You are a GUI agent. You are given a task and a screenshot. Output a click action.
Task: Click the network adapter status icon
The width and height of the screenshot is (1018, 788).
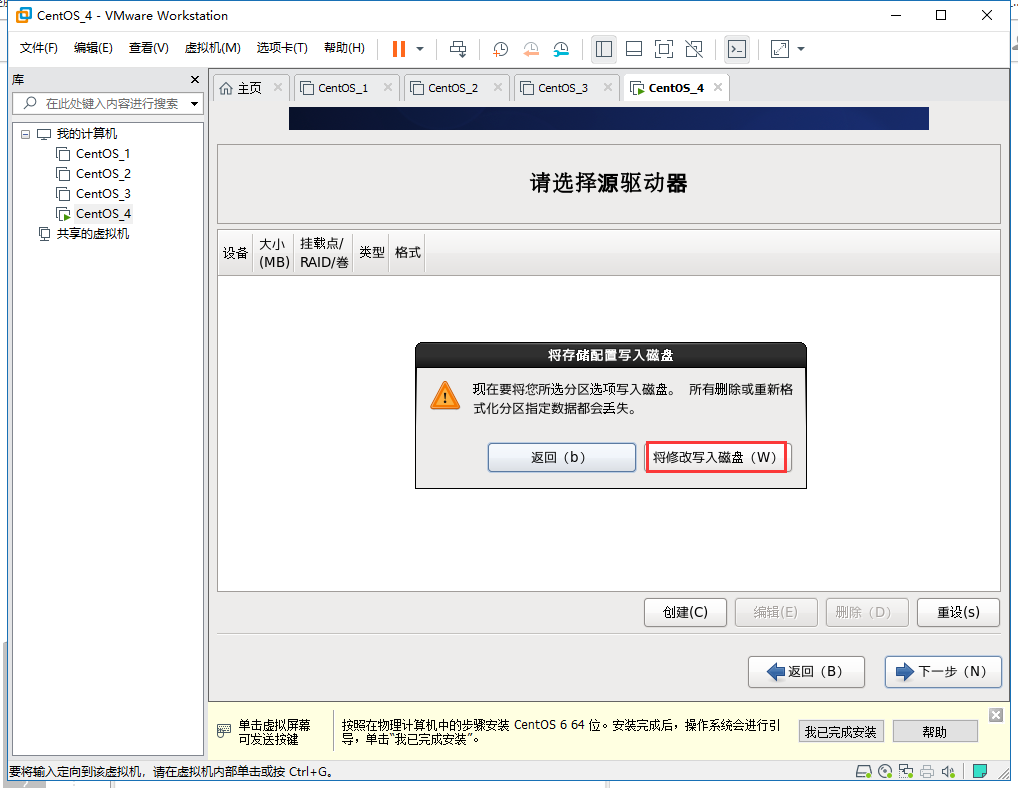tap(906, 771)
